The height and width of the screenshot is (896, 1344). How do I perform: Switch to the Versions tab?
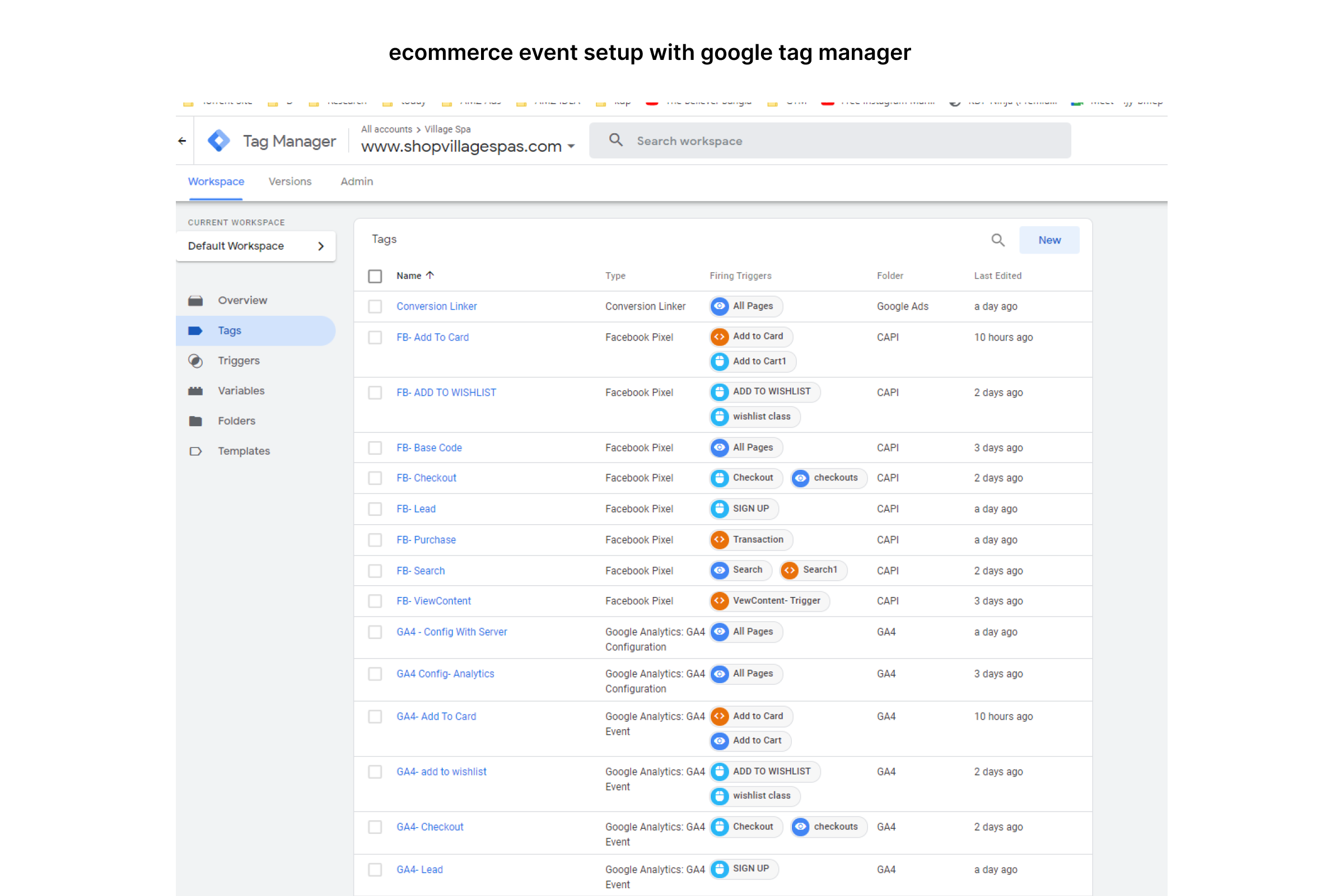click(x=290, y=181)
